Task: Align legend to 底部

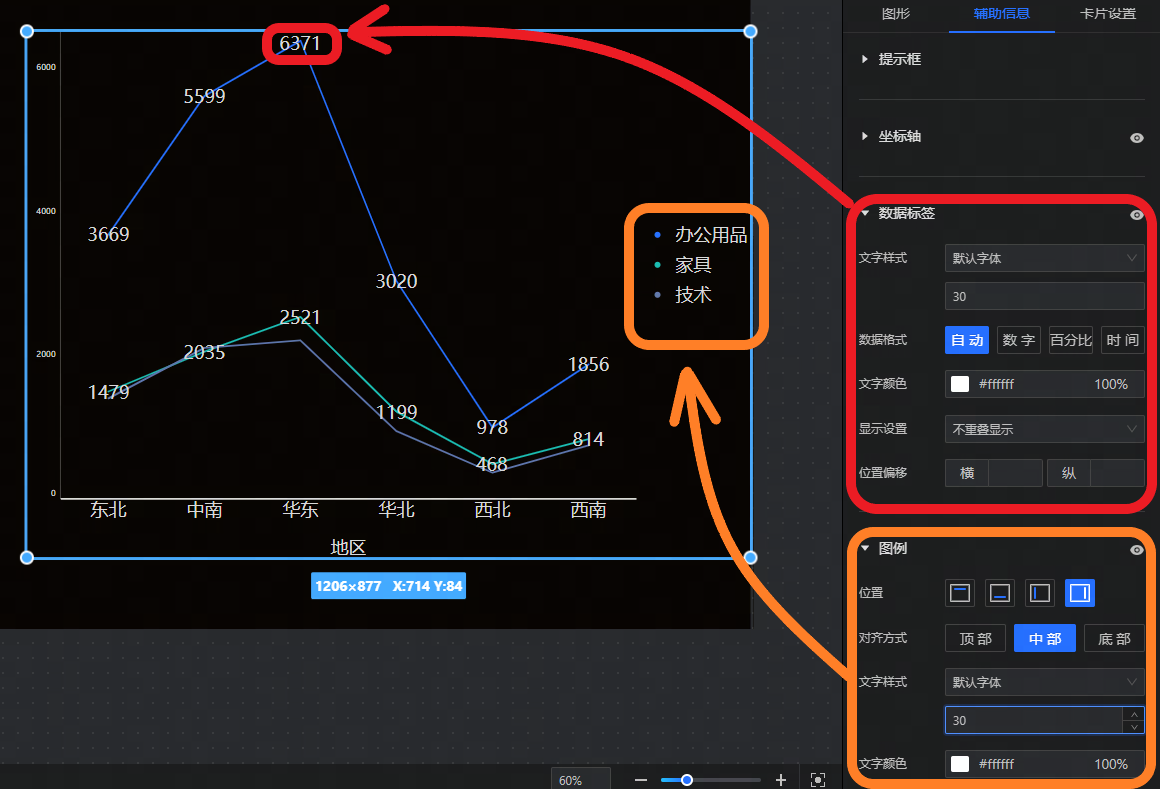Action: tap(1114, 638)
